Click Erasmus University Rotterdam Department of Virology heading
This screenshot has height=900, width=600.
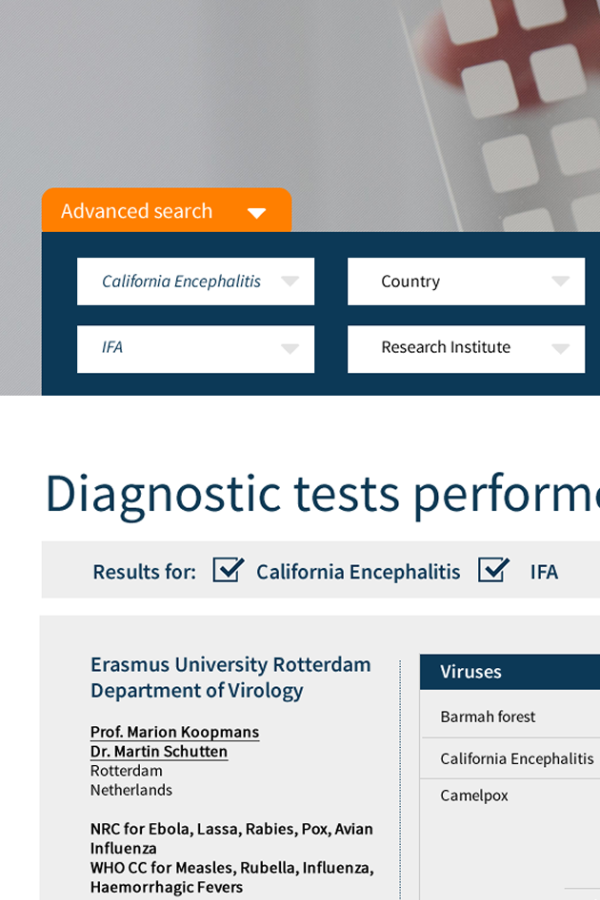pyautogui.click(x=230, y=677)
